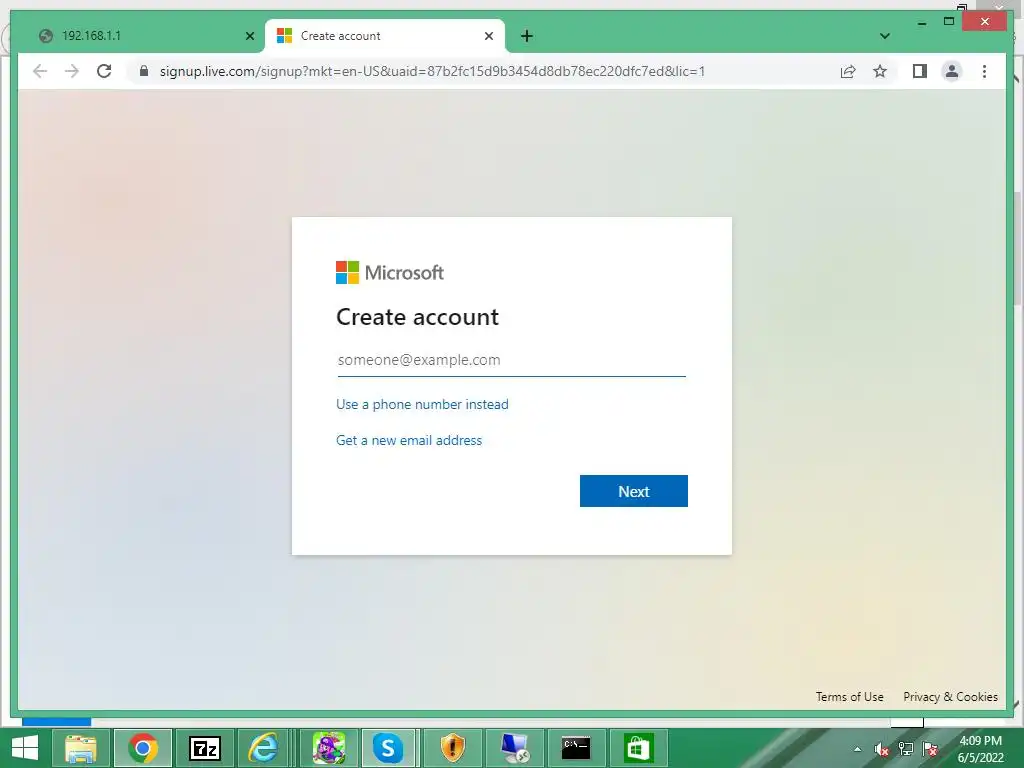Open the Command Prompt taskbar icon
Screen dimensions: 1024x768
(x=576, y=748)
